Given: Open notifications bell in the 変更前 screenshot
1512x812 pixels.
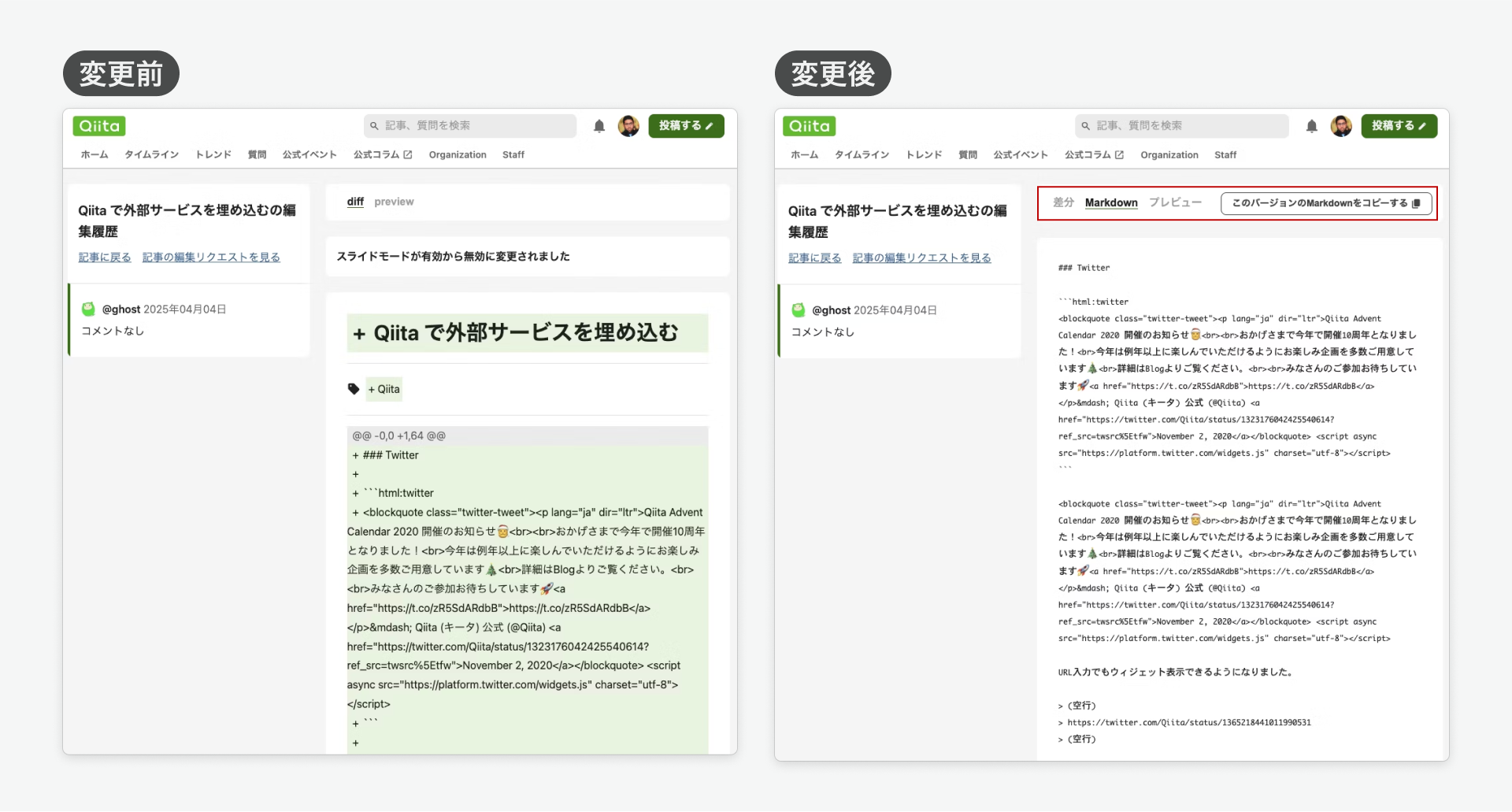Looking at the screenshot, I should pos(599,126).
